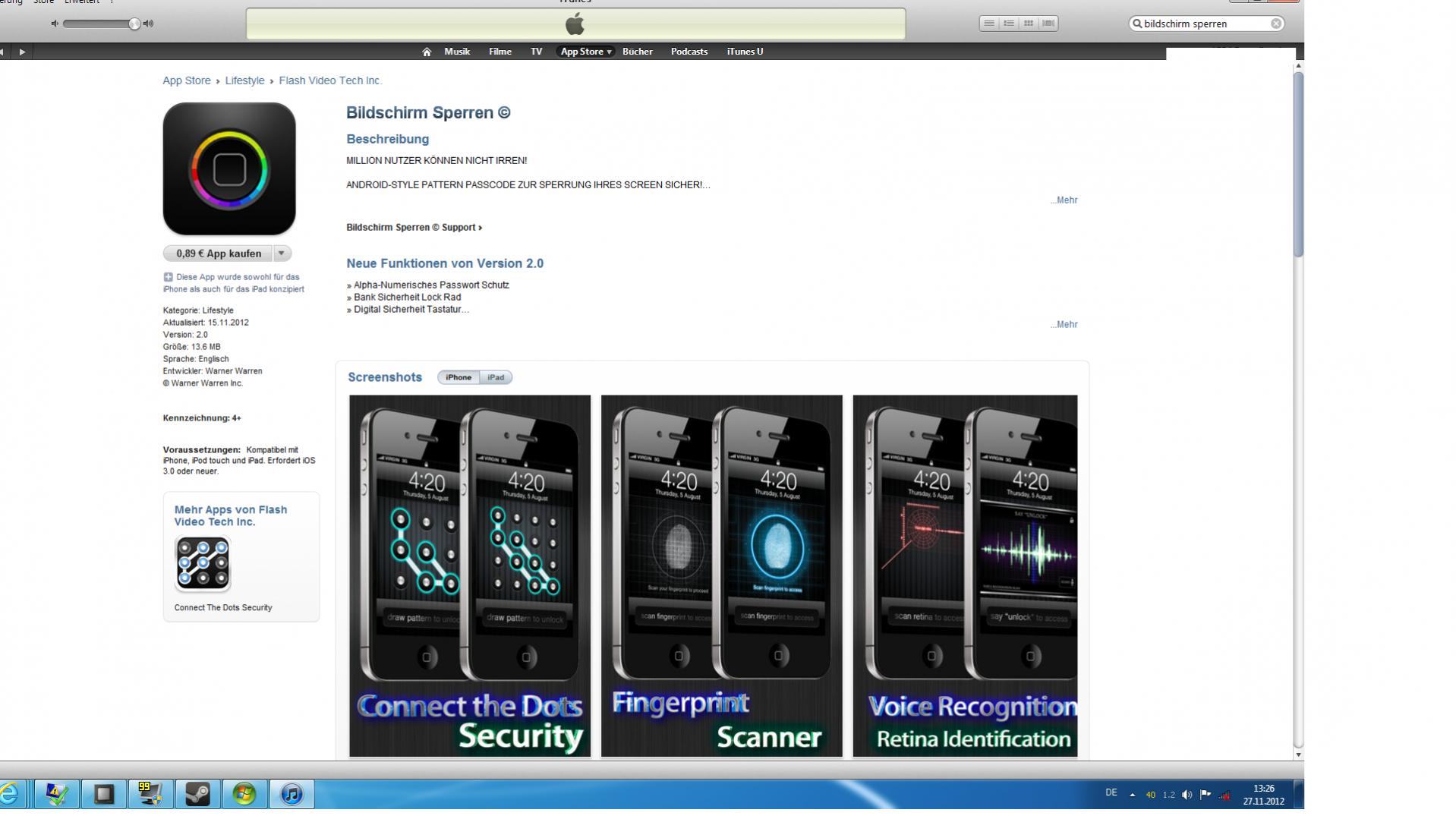
Task: Open the Podcasts store tab
Action: point(689,52)
